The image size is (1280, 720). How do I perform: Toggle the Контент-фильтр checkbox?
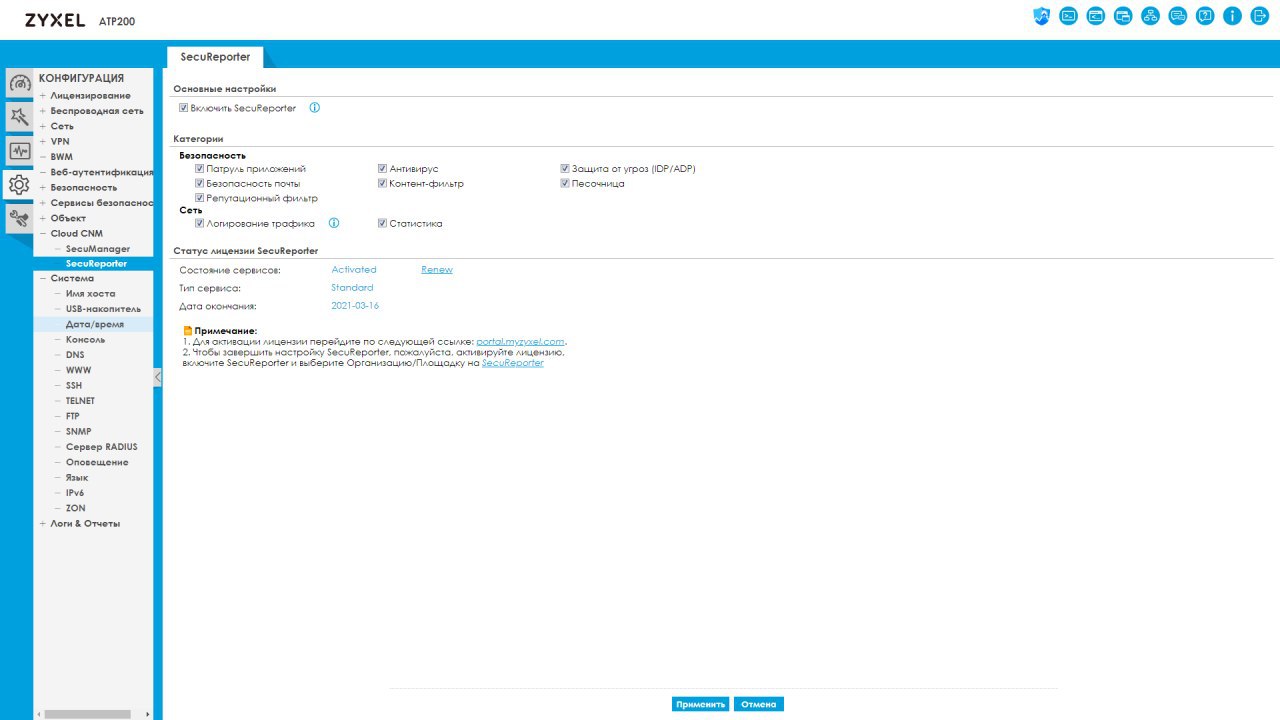tap(382, 184)
